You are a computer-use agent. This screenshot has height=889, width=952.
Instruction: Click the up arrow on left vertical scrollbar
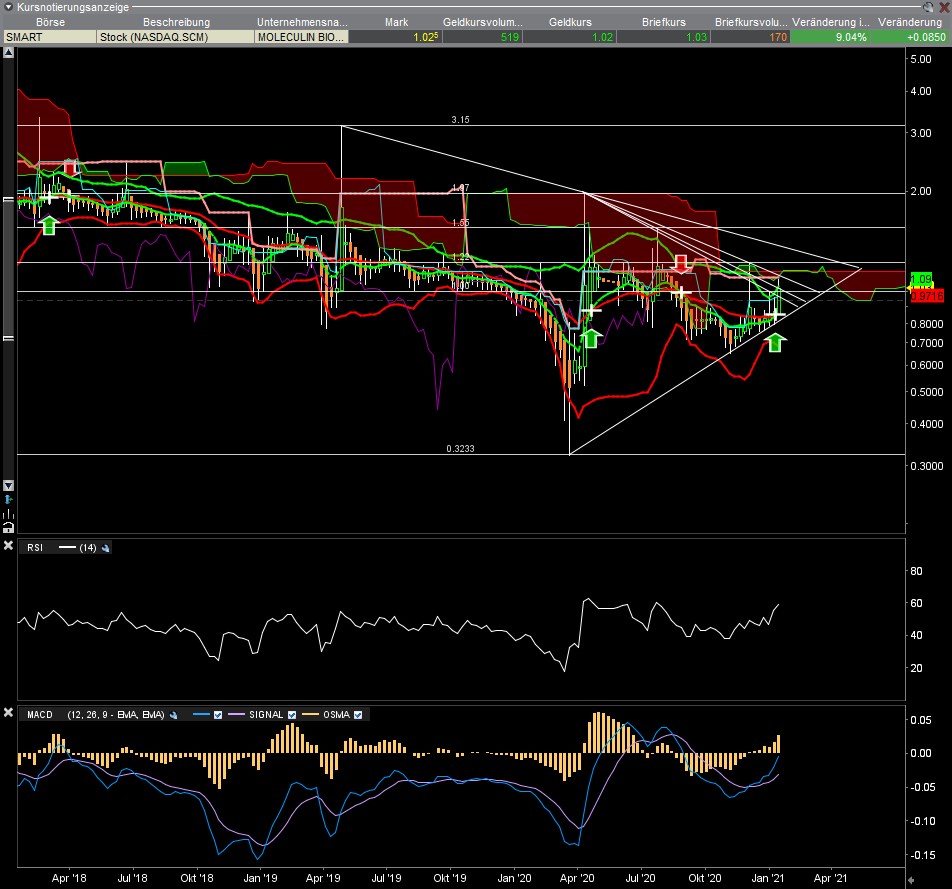pyautogui.click(x=9, y=52)
